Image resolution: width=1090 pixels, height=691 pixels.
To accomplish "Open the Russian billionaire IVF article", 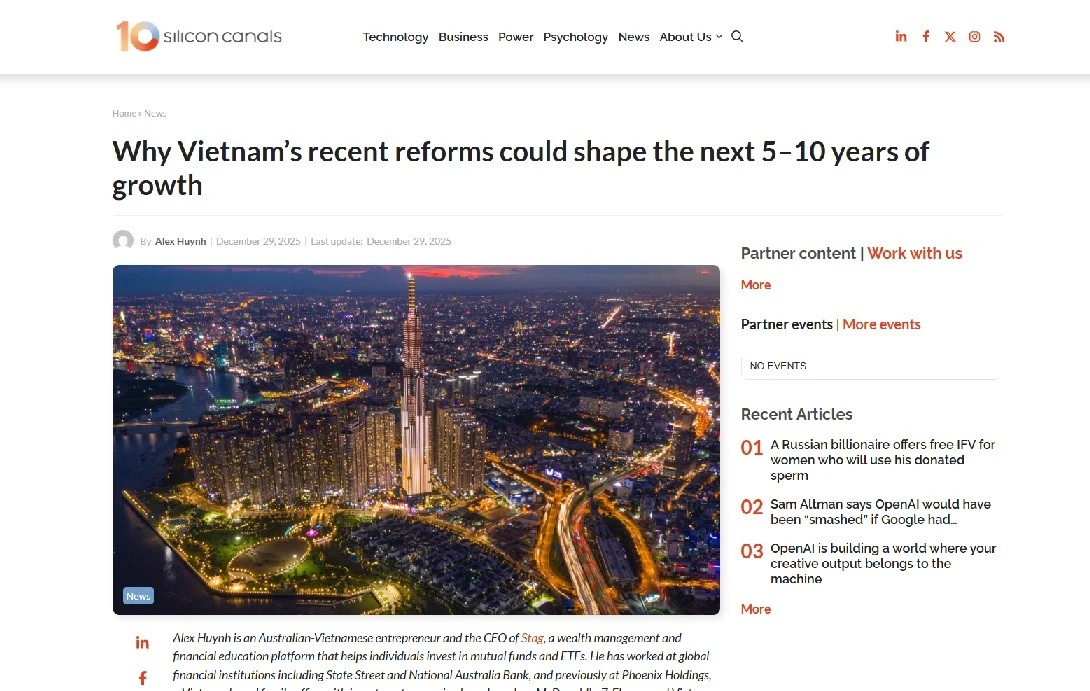I will (882, 459).
